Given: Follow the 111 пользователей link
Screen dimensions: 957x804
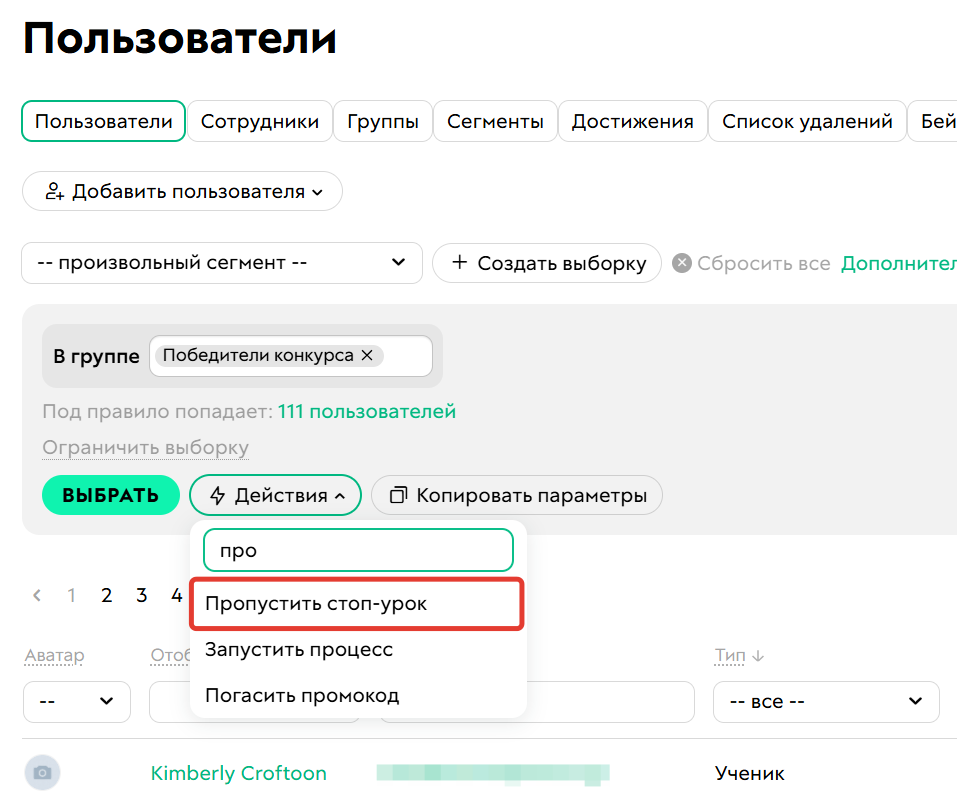Looking at the screenshot, I should tap(367, 411).
